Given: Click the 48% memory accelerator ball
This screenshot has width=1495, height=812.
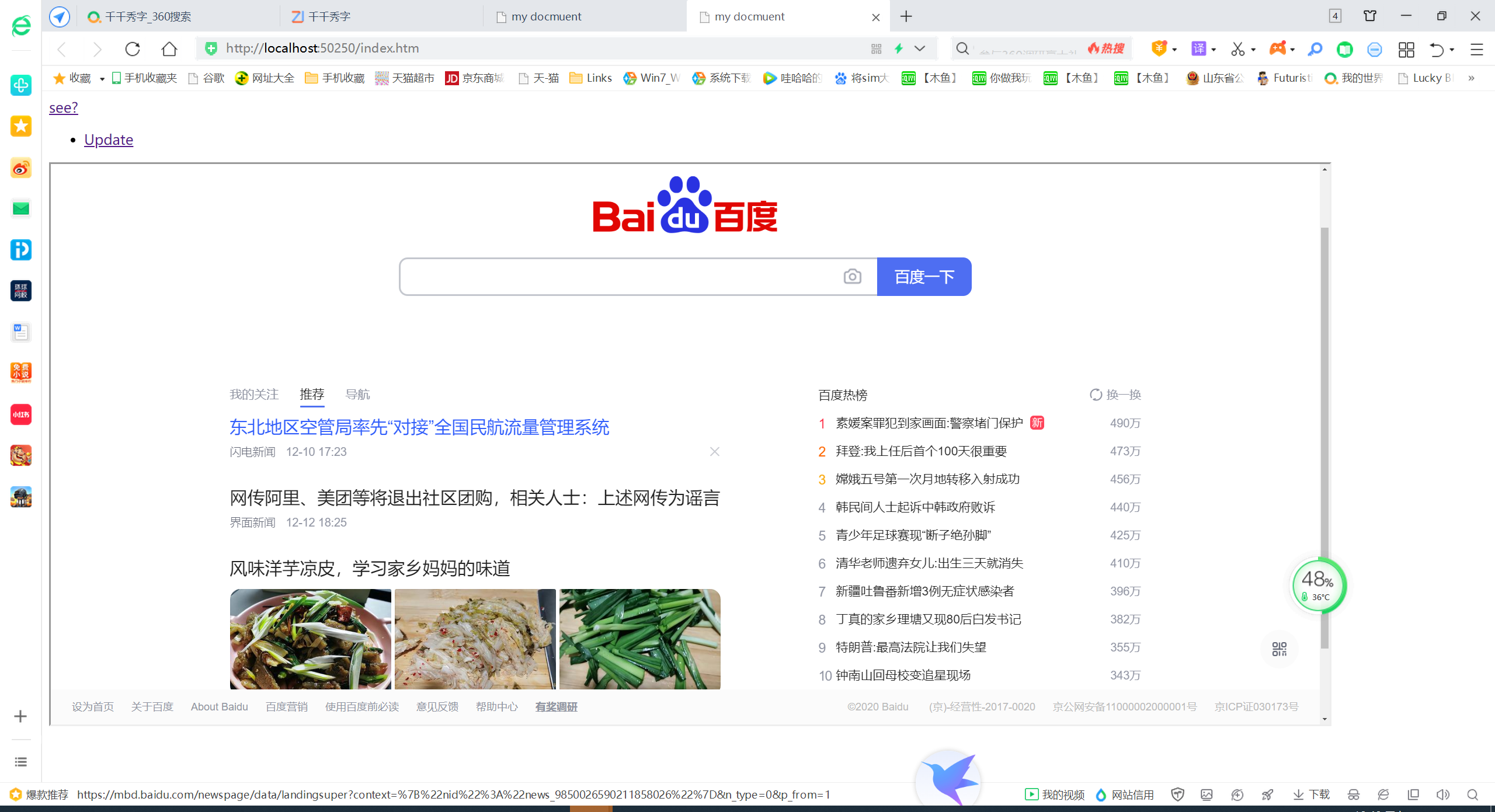Looking at the screenshot, I should 1318,586.
